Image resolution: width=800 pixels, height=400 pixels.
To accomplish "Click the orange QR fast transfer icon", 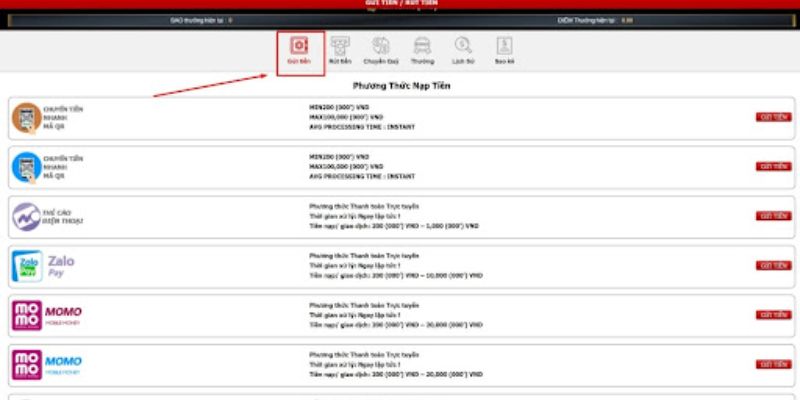I will [26, 118].
